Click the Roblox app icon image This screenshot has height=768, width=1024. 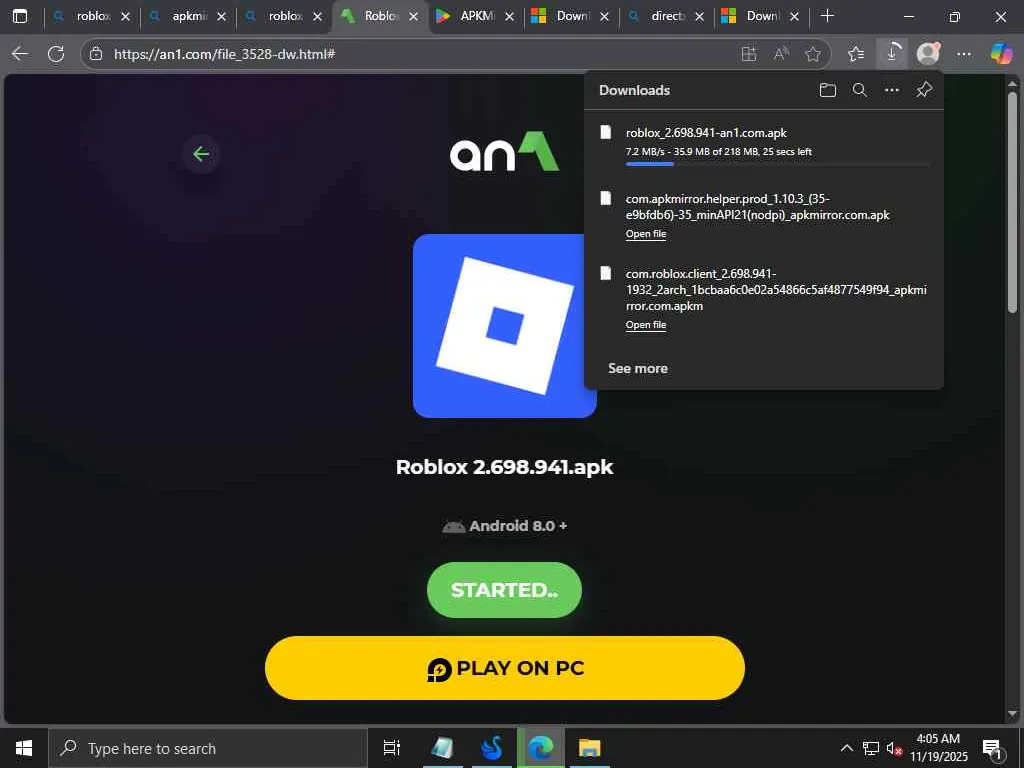pyautogui.click(x=504, y=326)
